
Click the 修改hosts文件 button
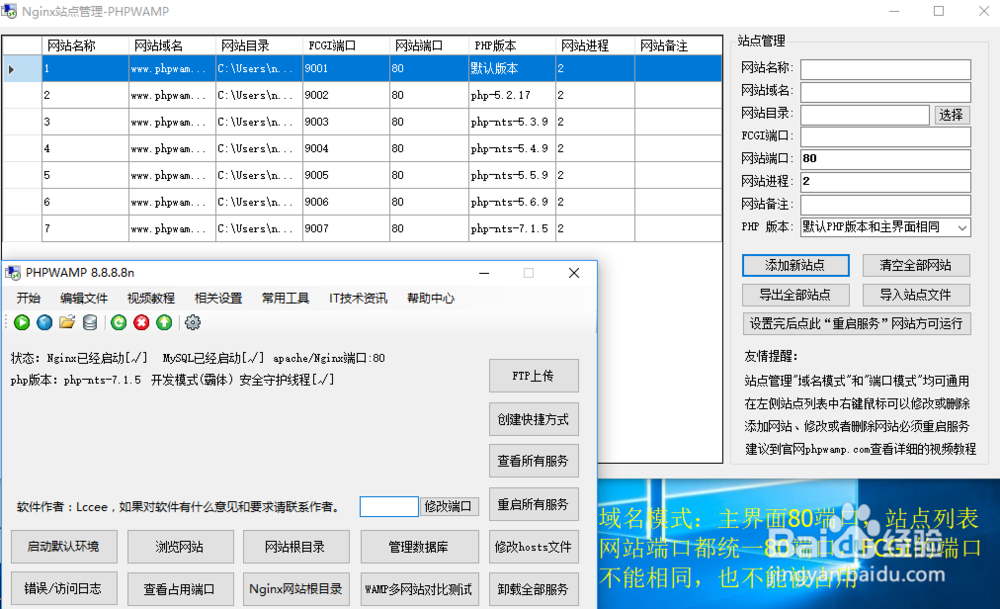(x=533, y=547)
